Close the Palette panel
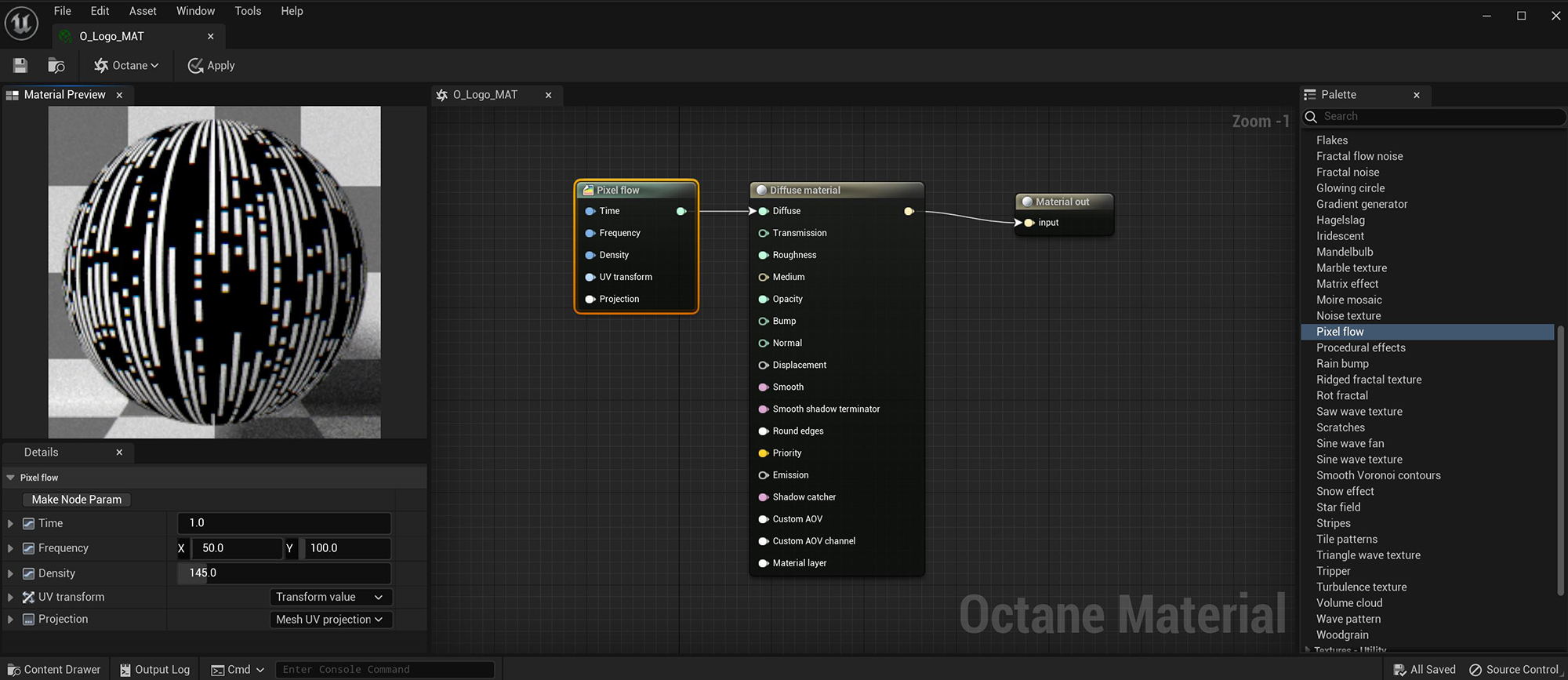1568x680 pixels. click(1416, 95)
